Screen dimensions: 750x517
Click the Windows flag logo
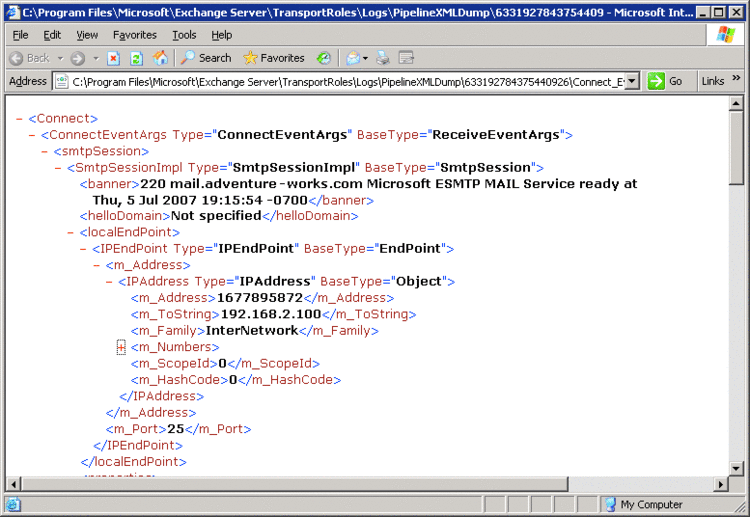point(726,34)
